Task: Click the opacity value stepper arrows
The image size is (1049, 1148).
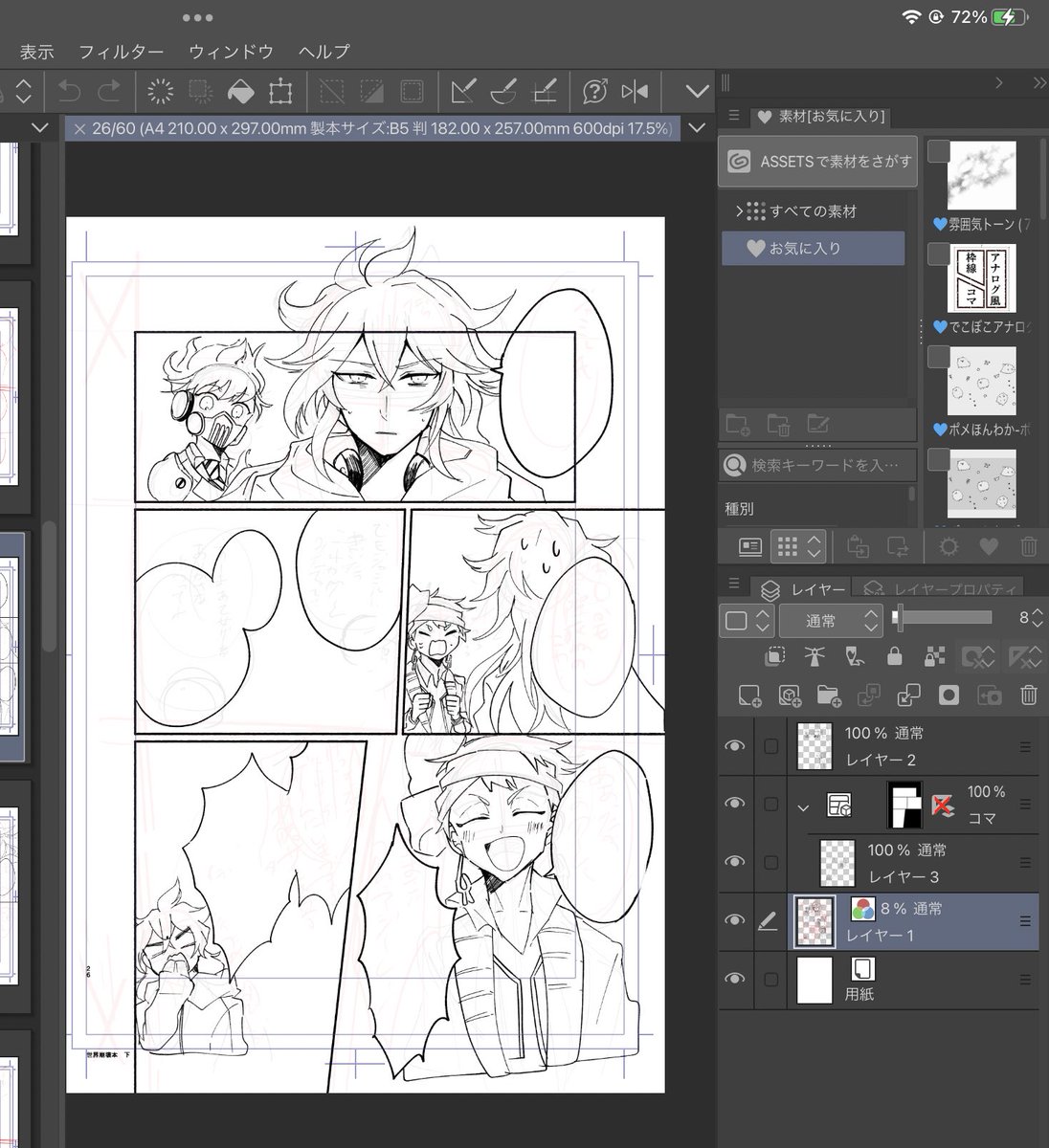Action: pyautogui.click(x=1039, y=618)
